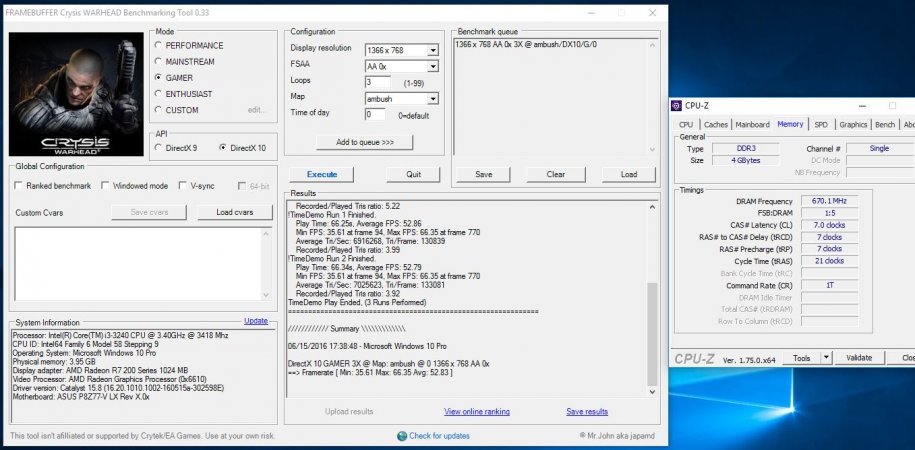Click the Loops input field
Screen dimensions: 915x450
pos(378,82)
